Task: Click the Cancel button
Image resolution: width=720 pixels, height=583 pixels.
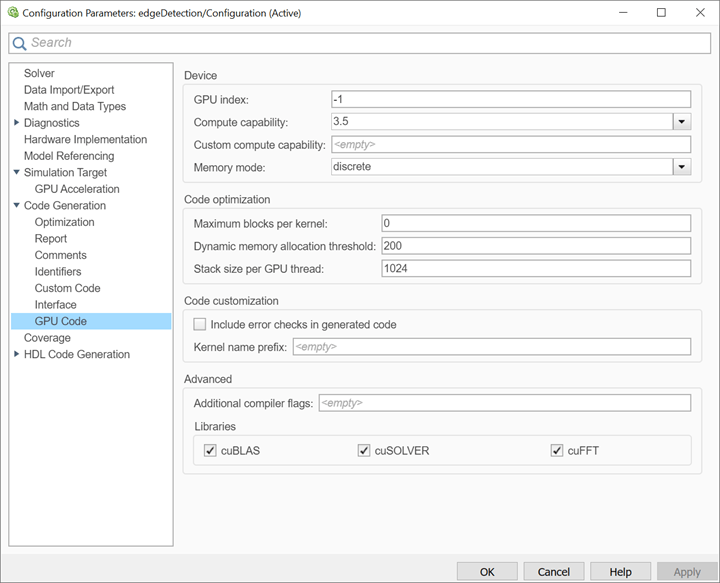Action: click(x=553, y=572)
